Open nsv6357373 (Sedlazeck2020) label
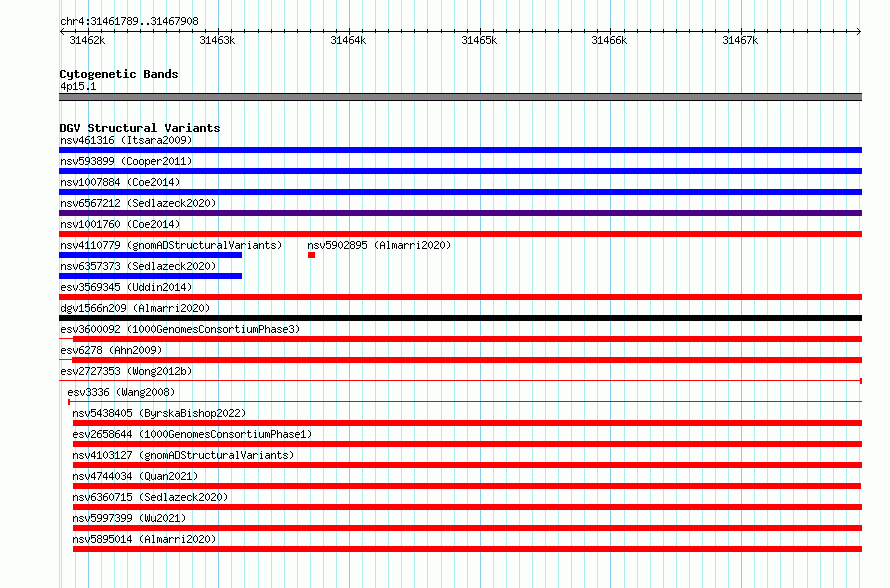The width and height of the screenshot is (890, 588). pos(138,266)
